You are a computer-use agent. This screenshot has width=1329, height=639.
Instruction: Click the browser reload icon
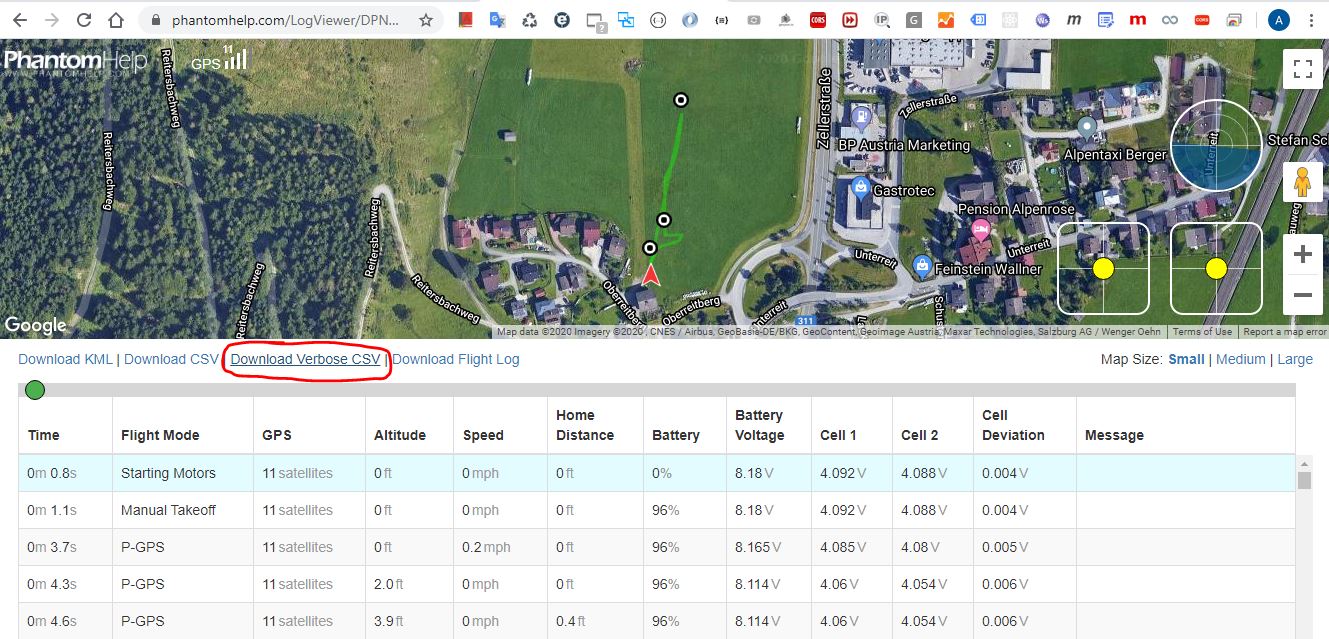pos(84,20)
